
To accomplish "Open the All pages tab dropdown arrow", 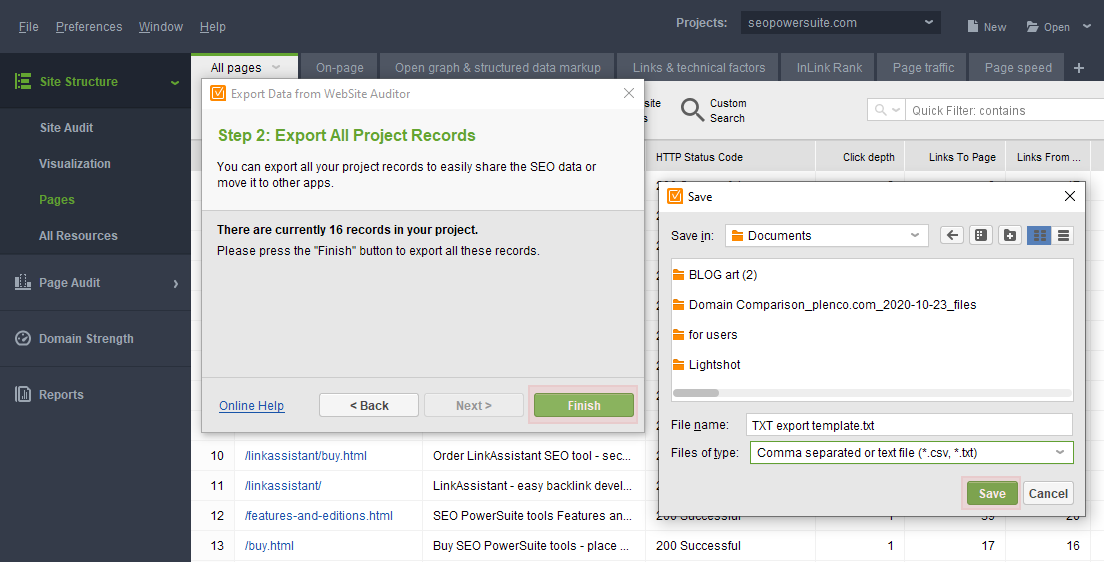I will 276,67.
